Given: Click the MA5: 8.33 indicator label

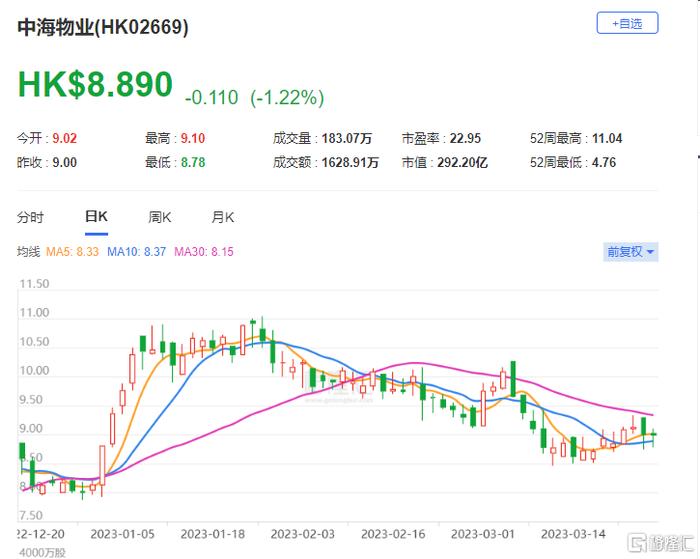Looking at the screenshot, I should [x=72, y=252].
